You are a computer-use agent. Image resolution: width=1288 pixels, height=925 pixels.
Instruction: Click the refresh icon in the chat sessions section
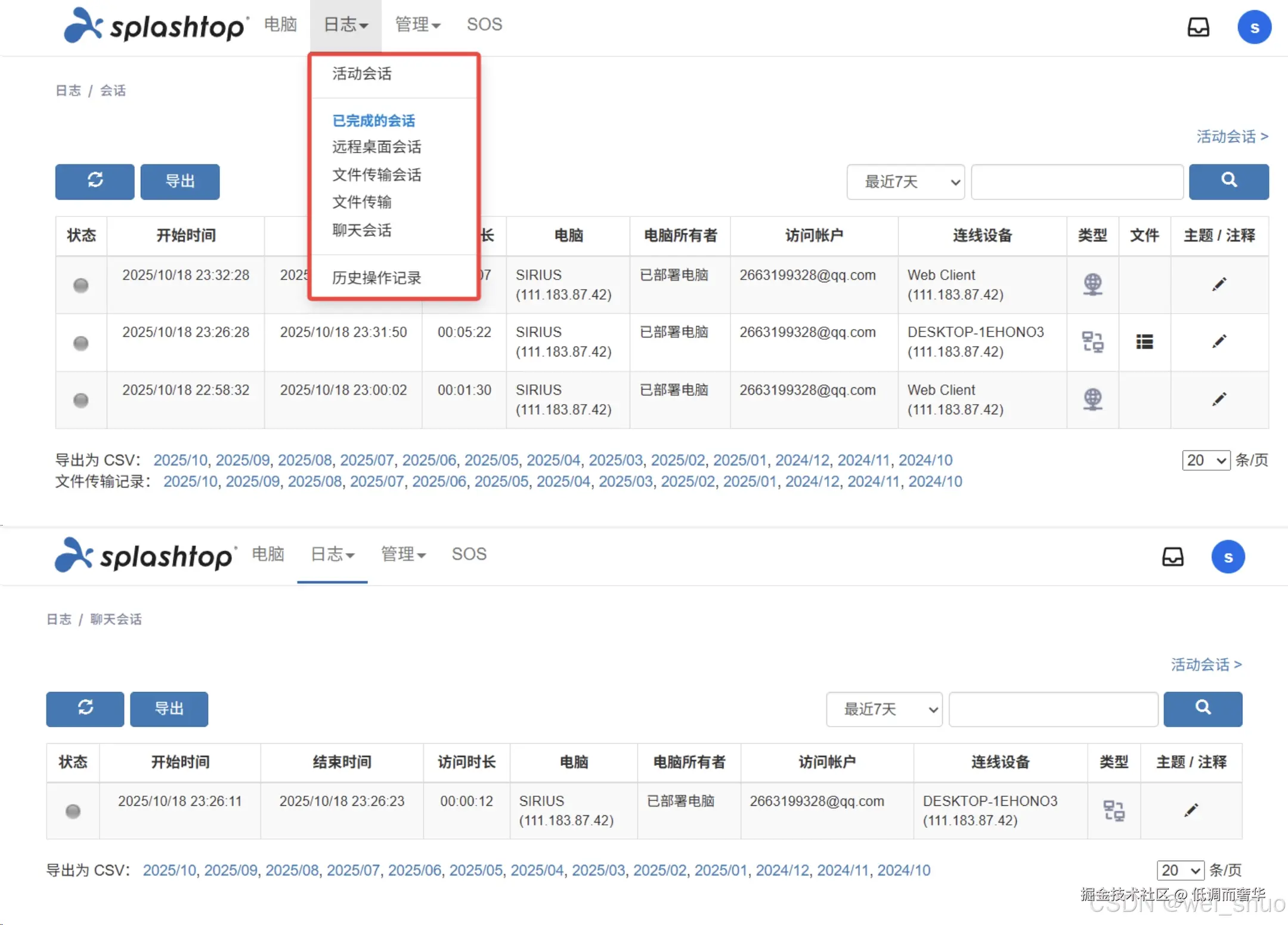(x=85, y=709)
